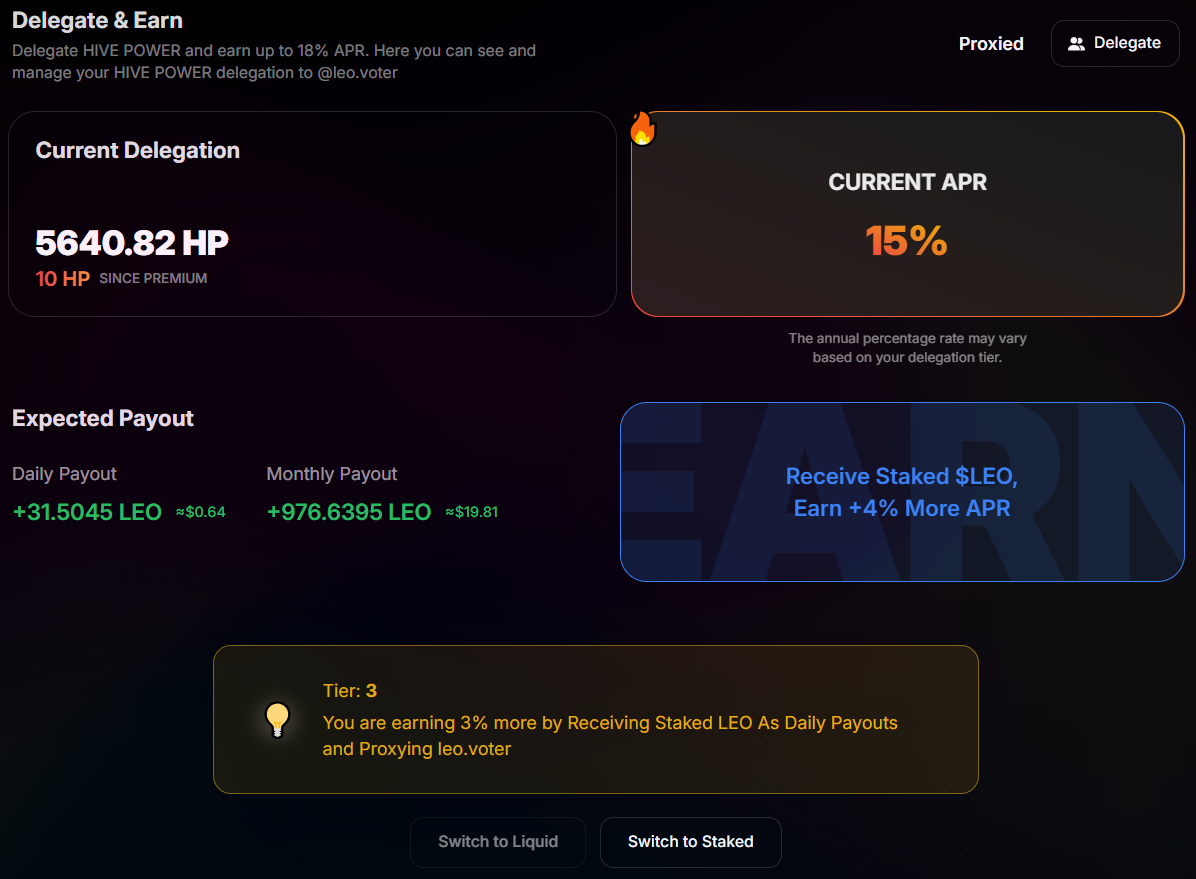Click the Receive Staked $LEO banner
Image resolution: width=1196 pixels, height=879 pixels.
click(902, 492)
